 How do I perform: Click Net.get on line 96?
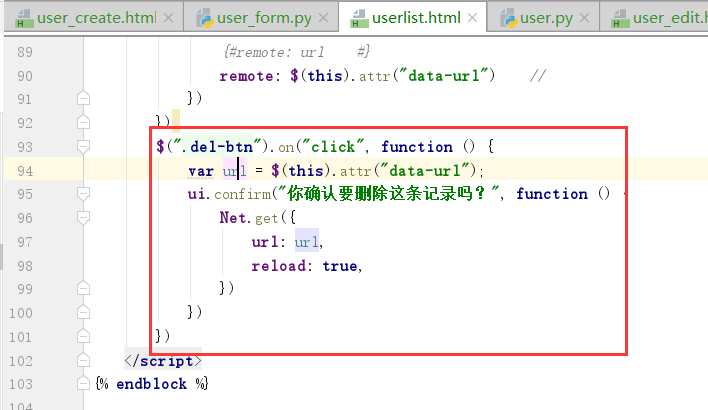click(248, 218)
